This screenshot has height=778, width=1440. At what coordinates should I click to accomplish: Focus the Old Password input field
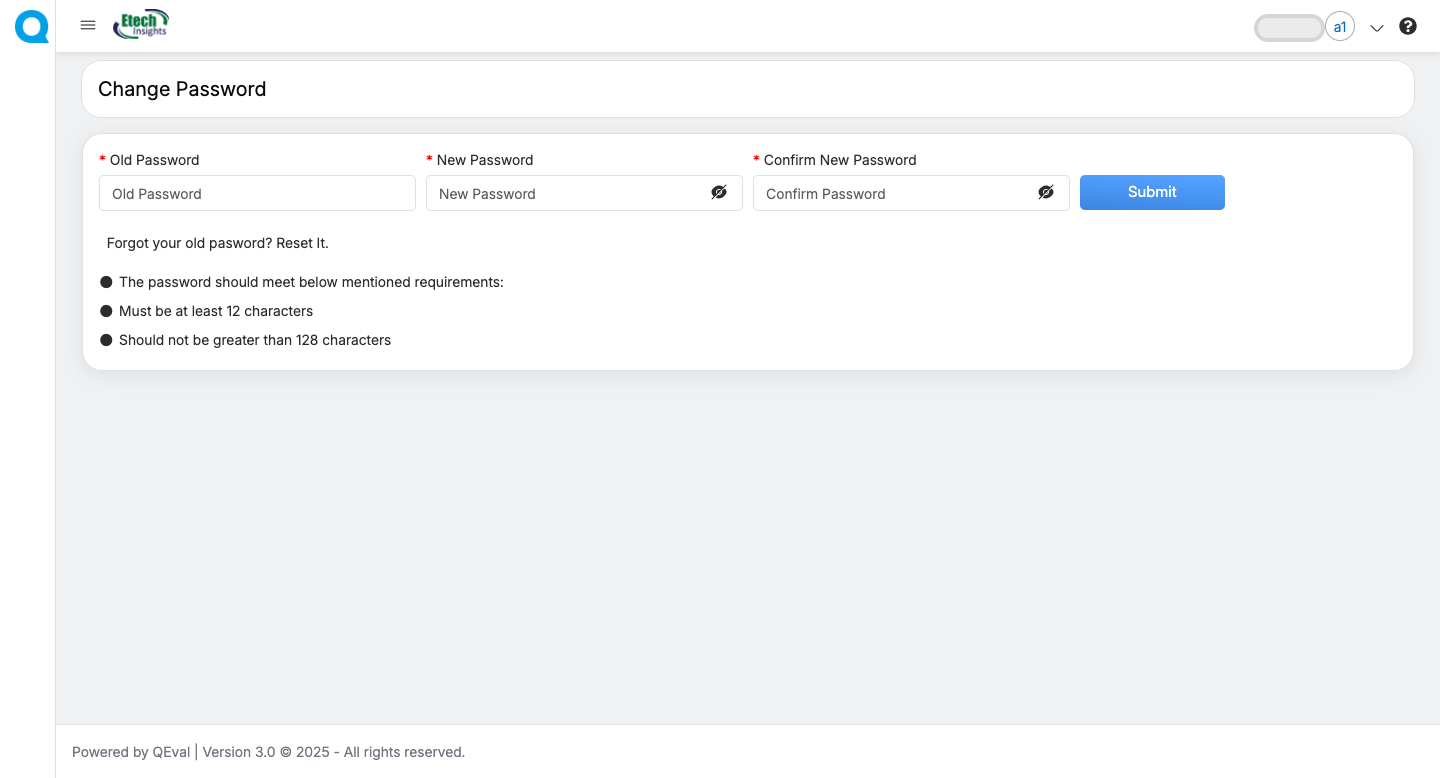(257, 193)
